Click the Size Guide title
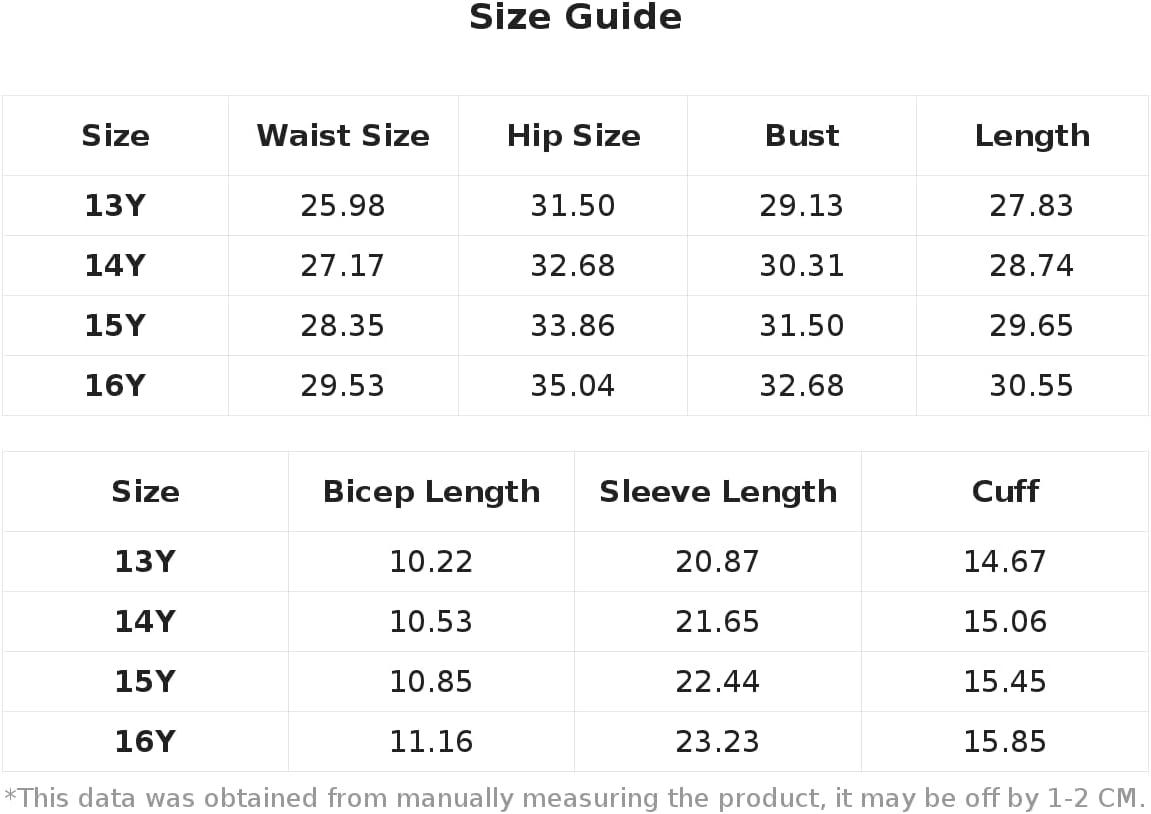Screen dimensions: 1151x814 coord(575,17)
